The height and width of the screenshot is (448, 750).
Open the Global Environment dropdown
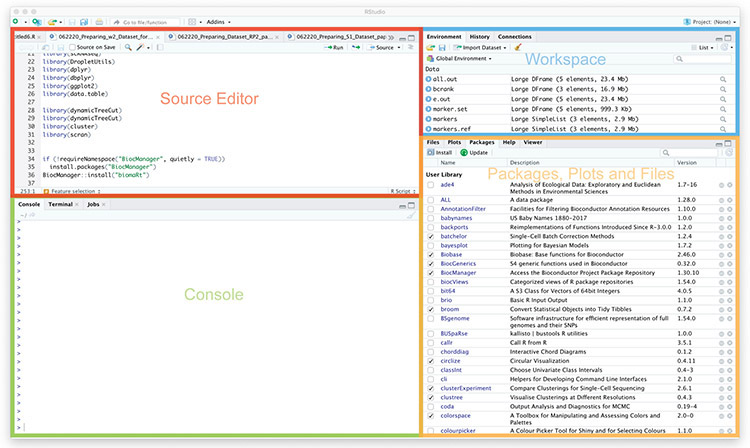[459, 59]
